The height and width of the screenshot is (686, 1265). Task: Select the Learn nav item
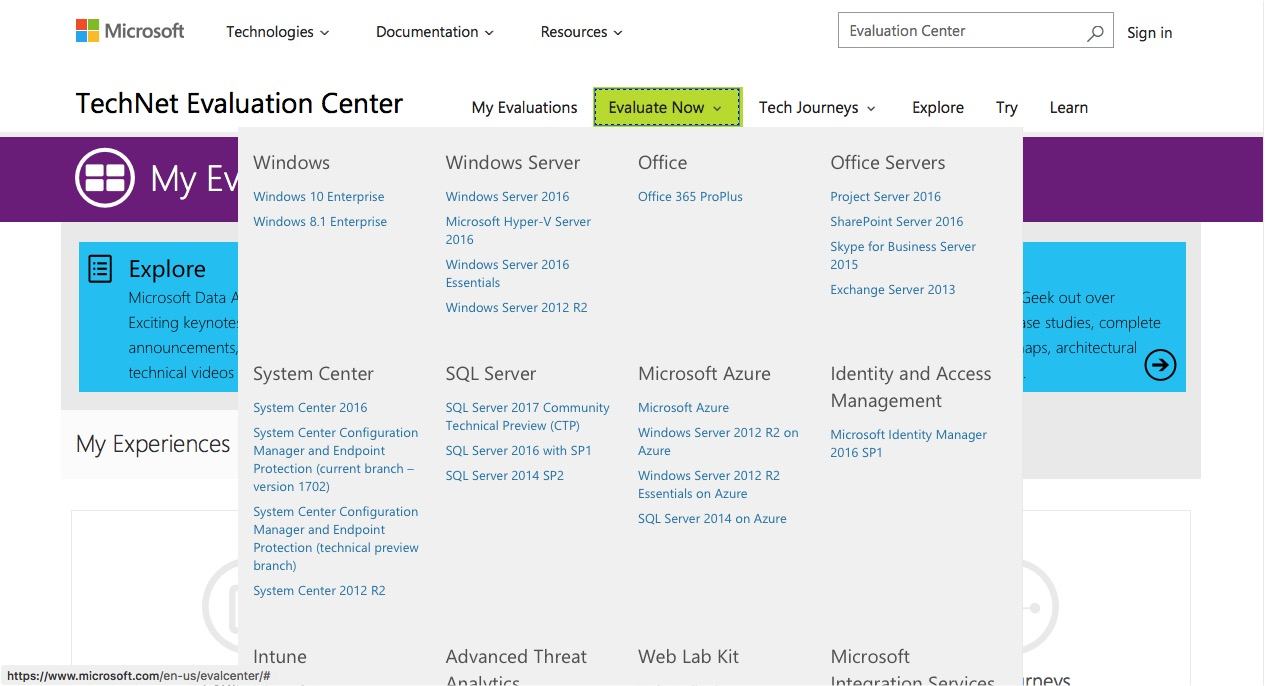pos(1069,107)
